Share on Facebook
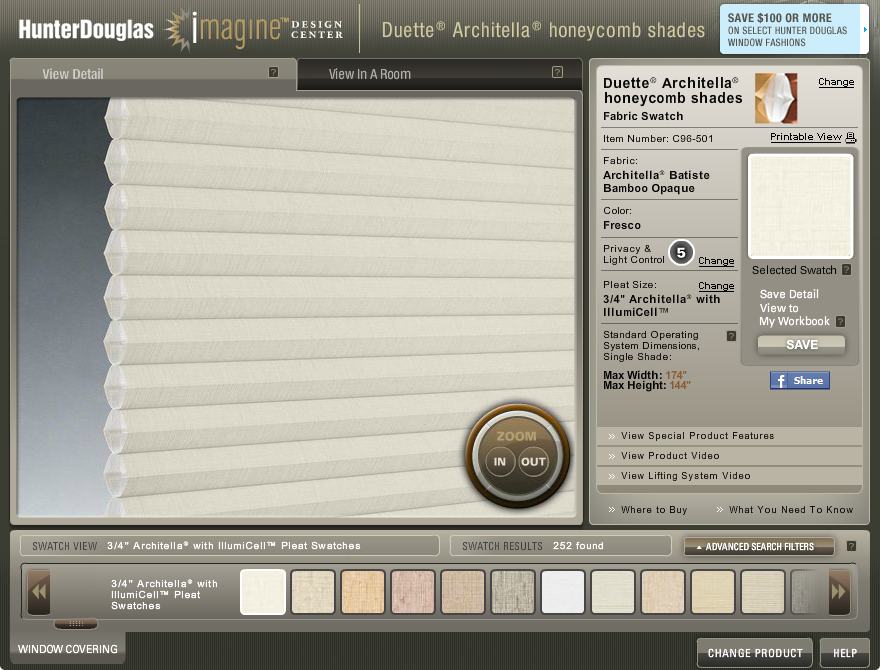880x670 pixels. coord(800,380)
